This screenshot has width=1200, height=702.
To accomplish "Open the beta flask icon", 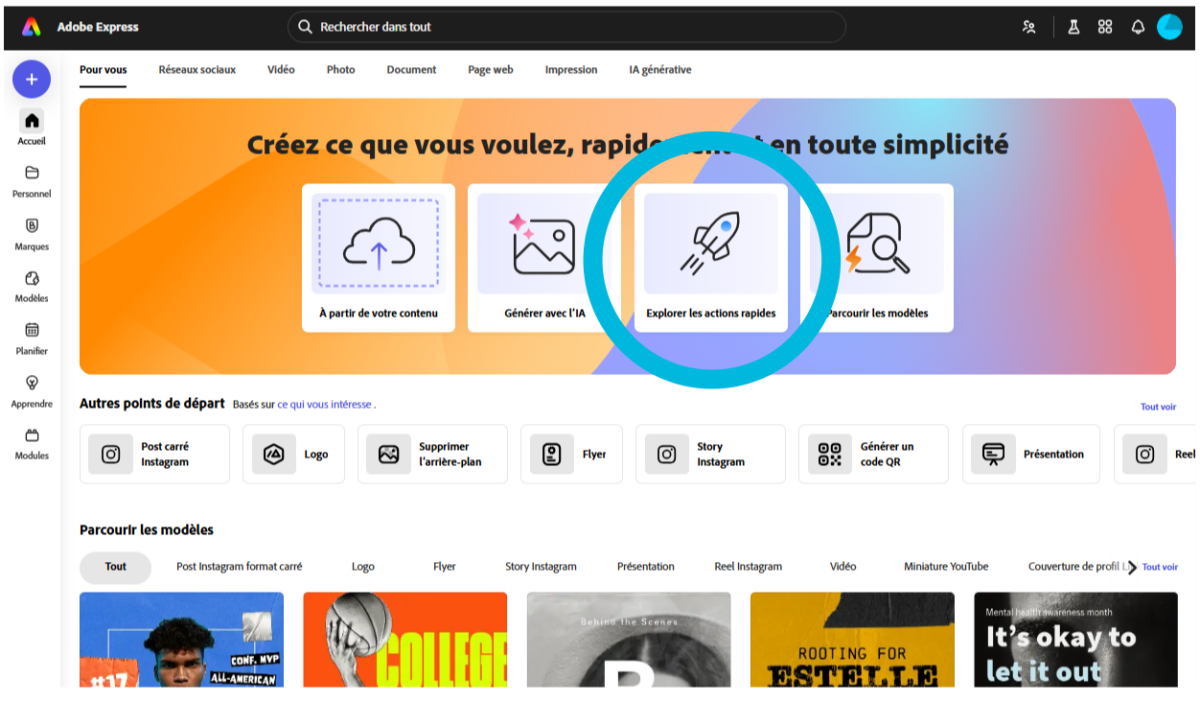I will (1073, 27).
